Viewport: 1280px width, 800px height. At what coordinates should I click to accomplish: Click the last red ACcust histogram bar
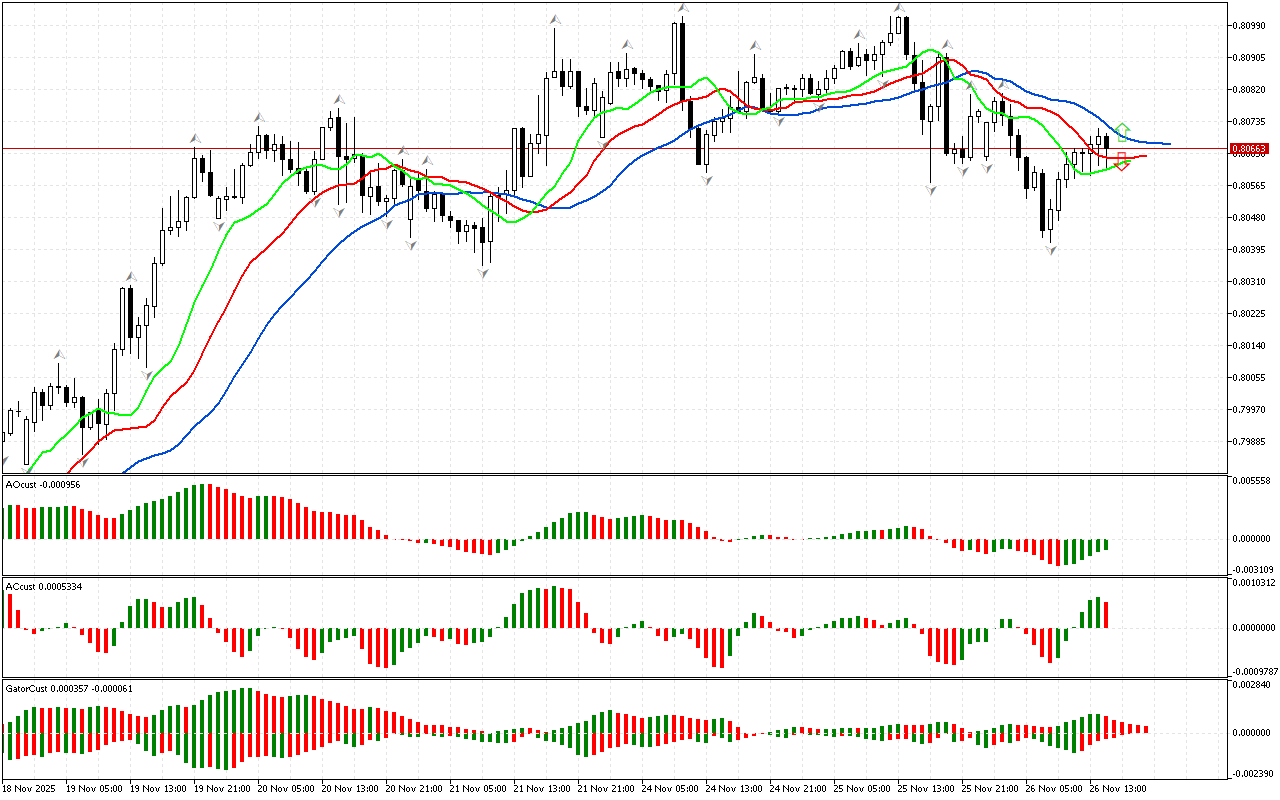pyautogui.click(x=1107, y=615)
